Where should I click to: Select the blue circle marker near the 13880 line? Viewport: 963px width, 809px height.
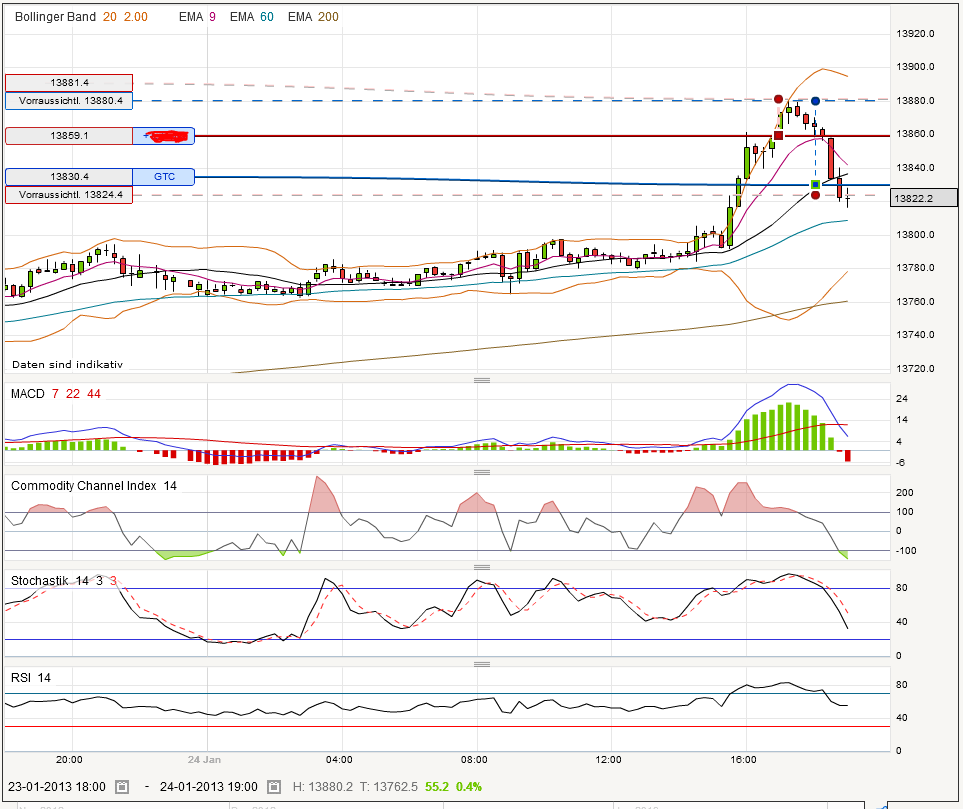pyautogui.click(x=815, y=101)
